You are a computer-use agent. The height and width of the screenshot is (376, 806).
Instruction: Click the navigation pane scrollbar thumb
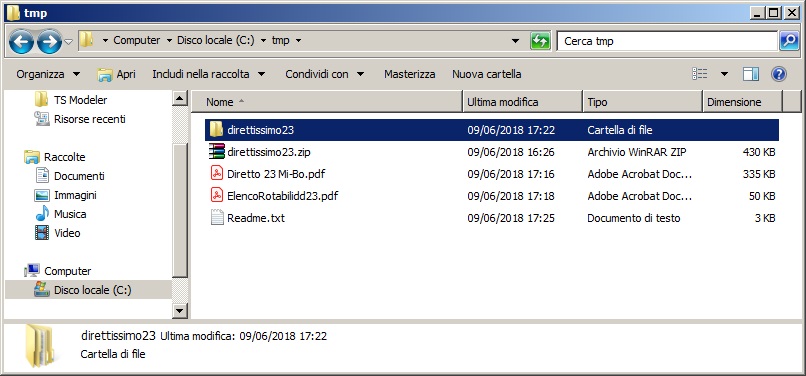pos(180,211)
